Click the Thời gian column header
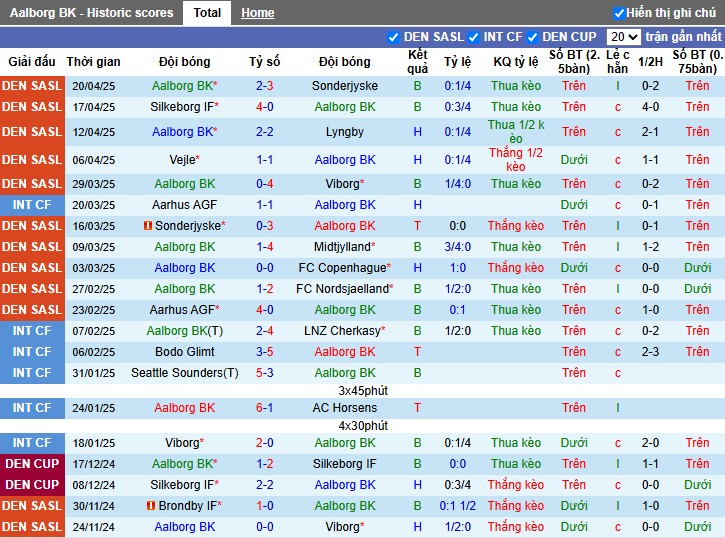This screenshot has width=725, height=538. [x=93, y=62]
